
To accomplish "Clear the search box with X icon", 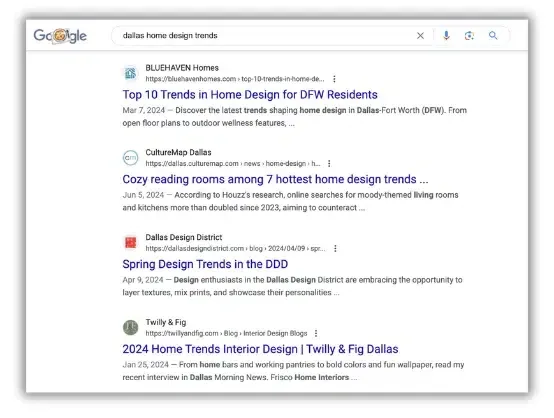I will click(x=420, y=36).
